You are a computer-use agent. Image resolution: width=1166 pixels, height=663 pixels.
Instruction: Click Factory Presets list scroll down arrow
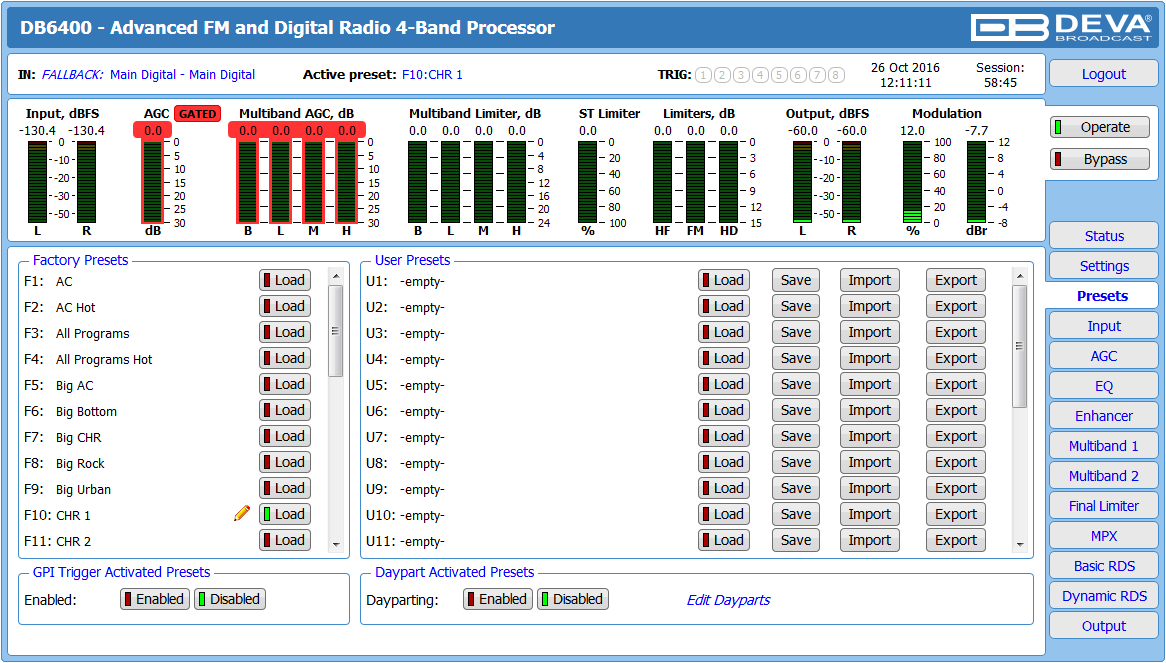[x=336, y=545]
